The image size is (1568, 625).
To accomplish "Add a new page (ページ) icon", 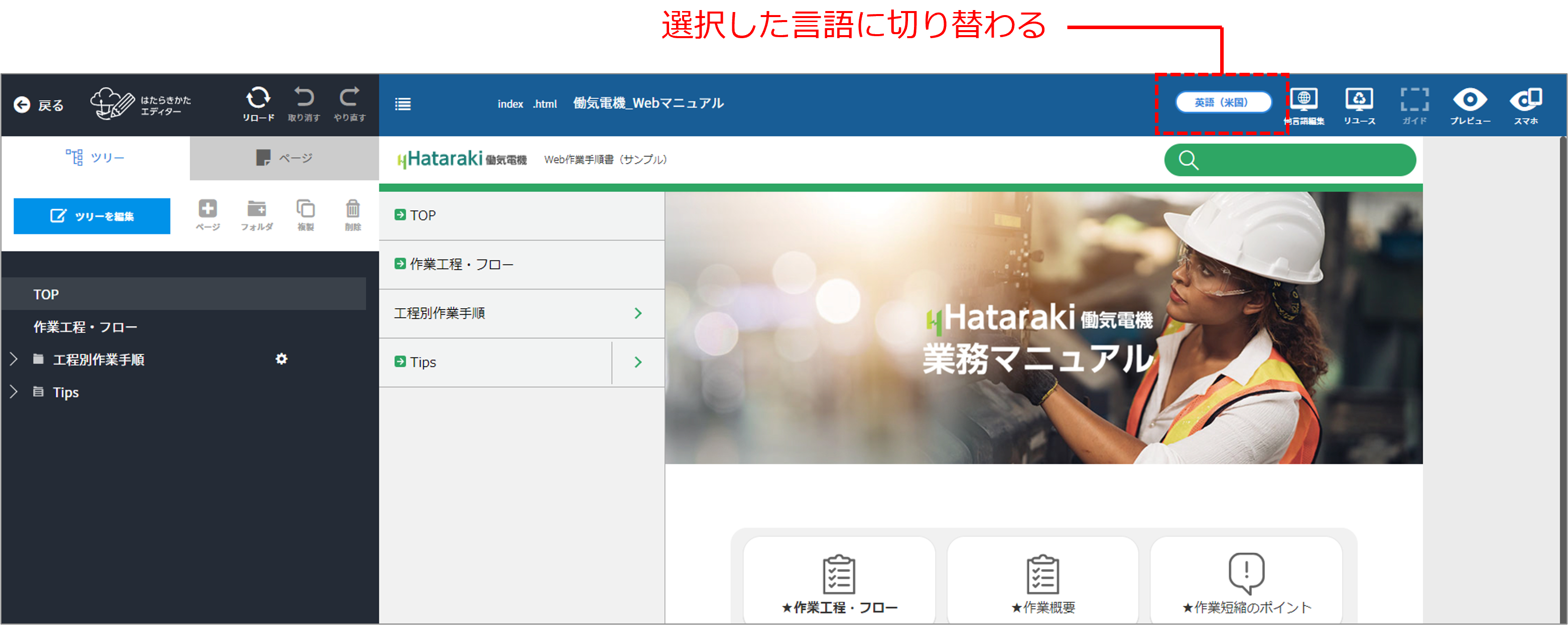I will [208, 210].
